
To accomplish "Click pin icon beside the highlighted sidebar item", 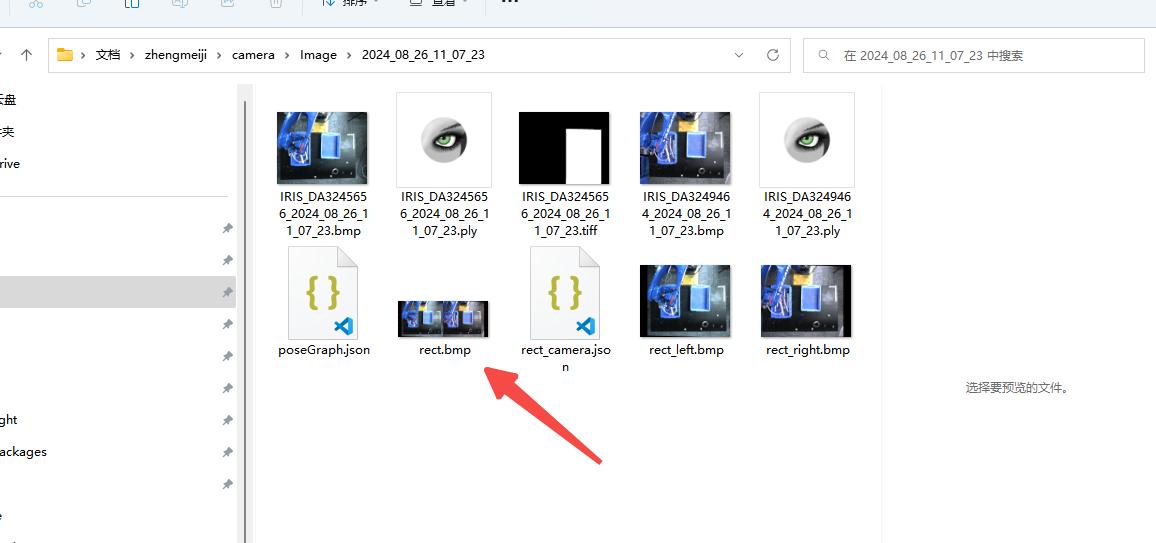I will 227,292.
